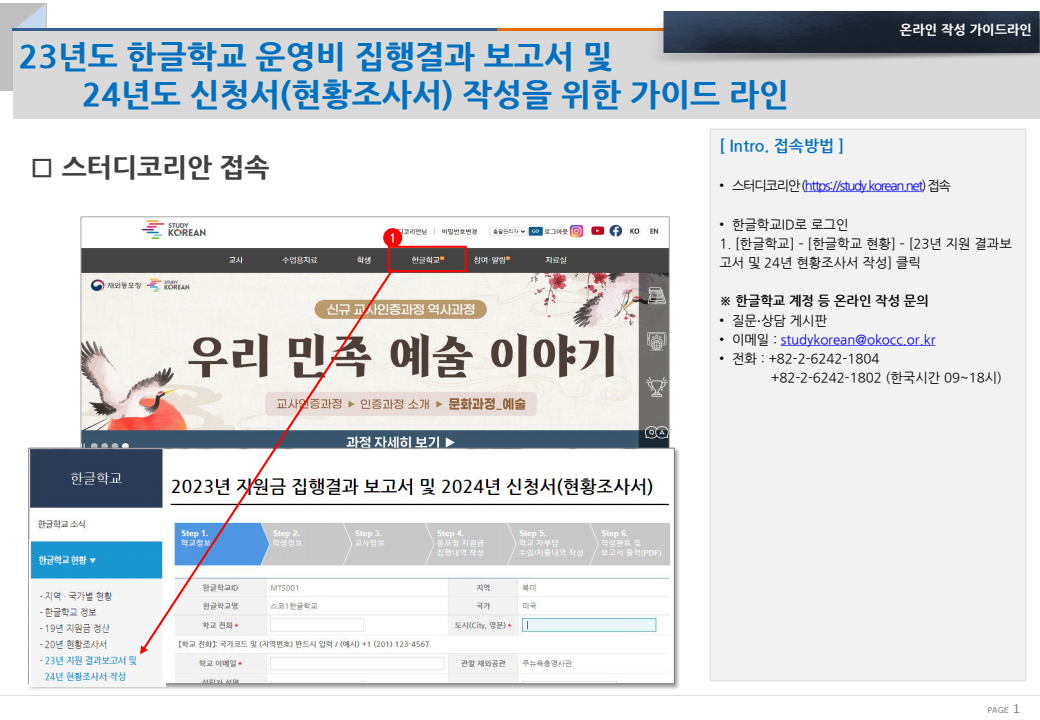Open the https://study.korean.net link
The width and height of the screenshot is (1040, 720).
pyautogui.click(x=864, y=186)
